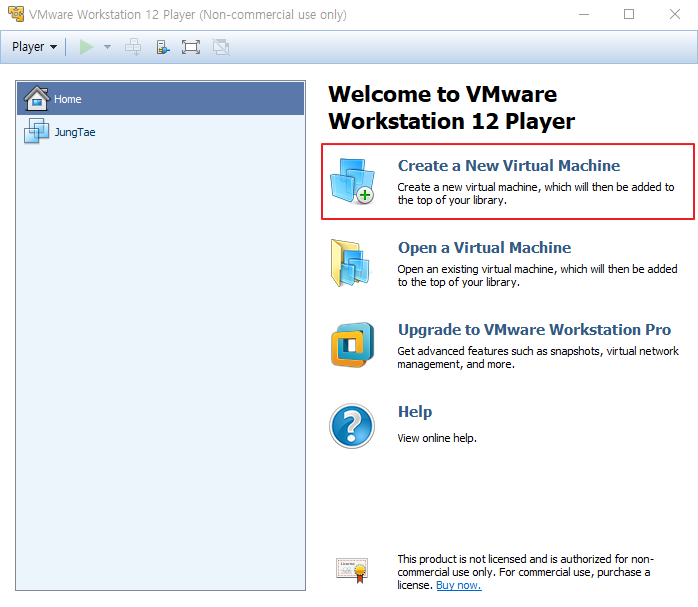Expand the power options arrow beside play
Screen dimensions: 698x607
point(107,47)
